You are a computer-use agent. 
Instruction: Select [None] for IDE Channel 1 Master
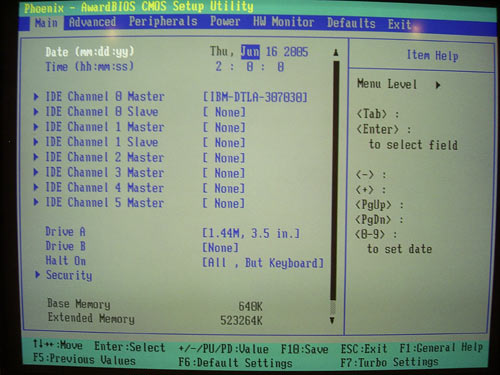pyautogui.click(x=224, y=128)
